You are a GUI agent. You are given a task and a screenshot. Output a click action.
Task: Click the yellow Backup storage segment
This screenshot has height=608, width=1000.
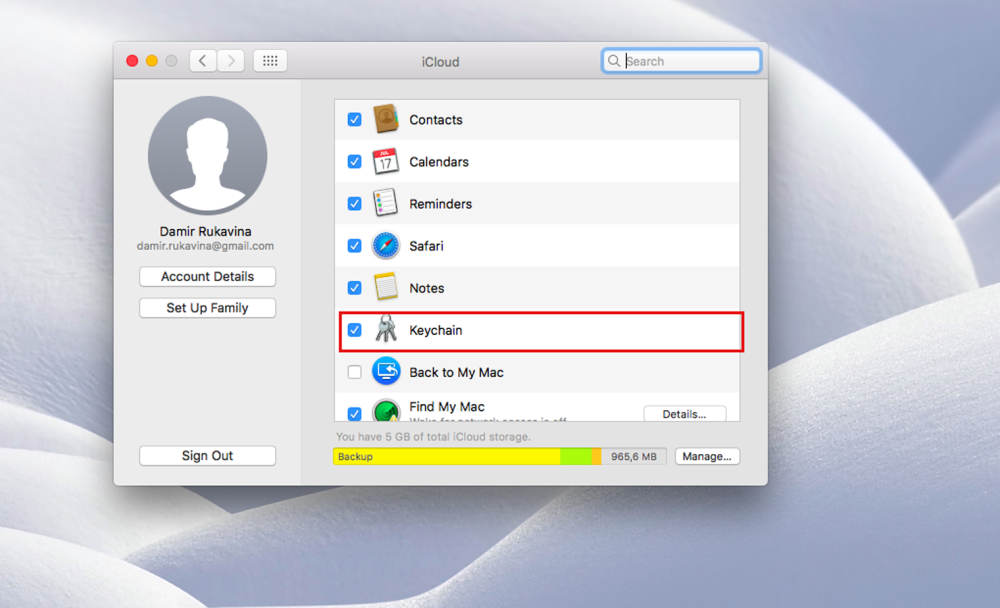tap(447, 456)
